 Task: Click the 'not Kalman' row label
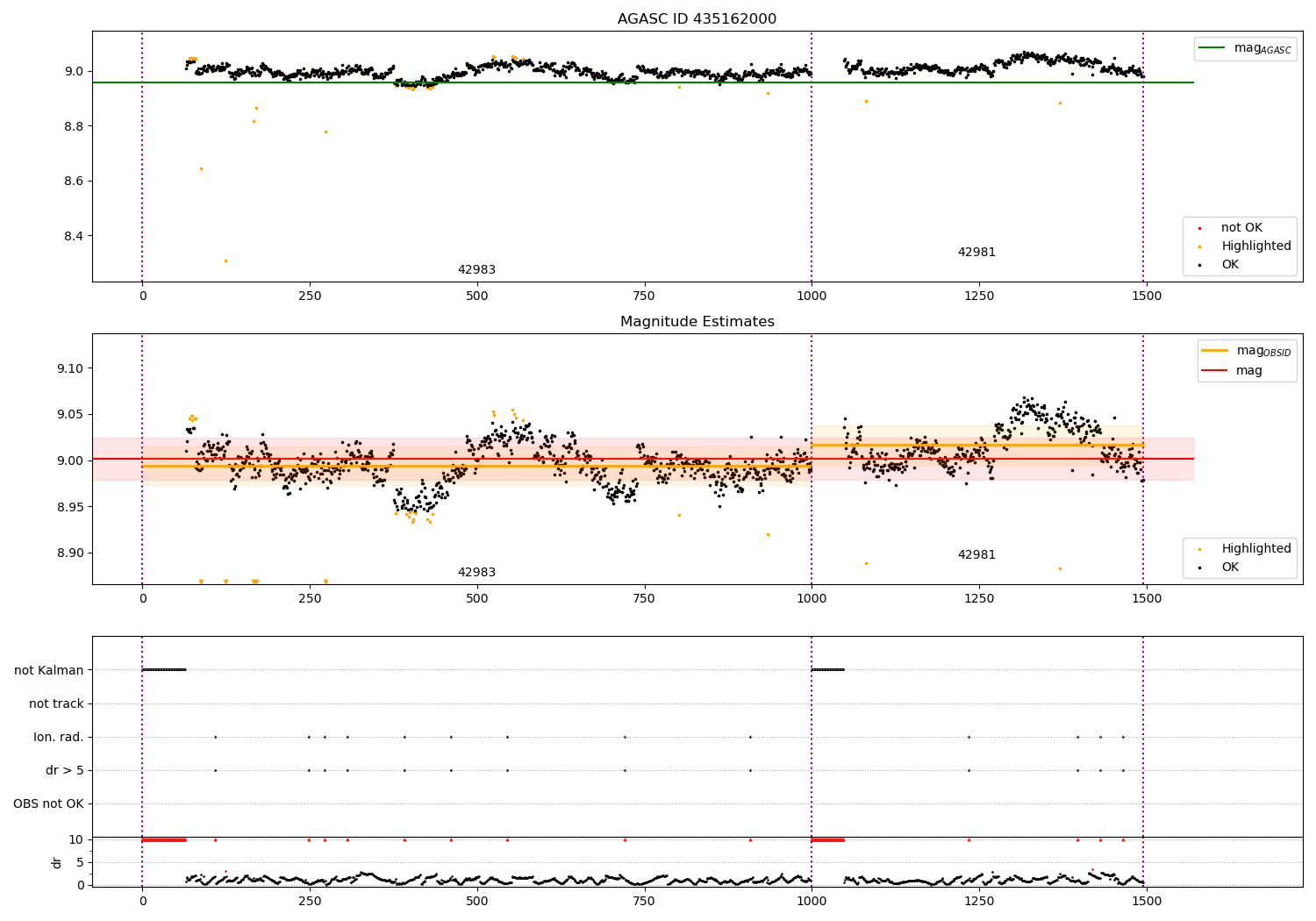(x=49, y=670)
